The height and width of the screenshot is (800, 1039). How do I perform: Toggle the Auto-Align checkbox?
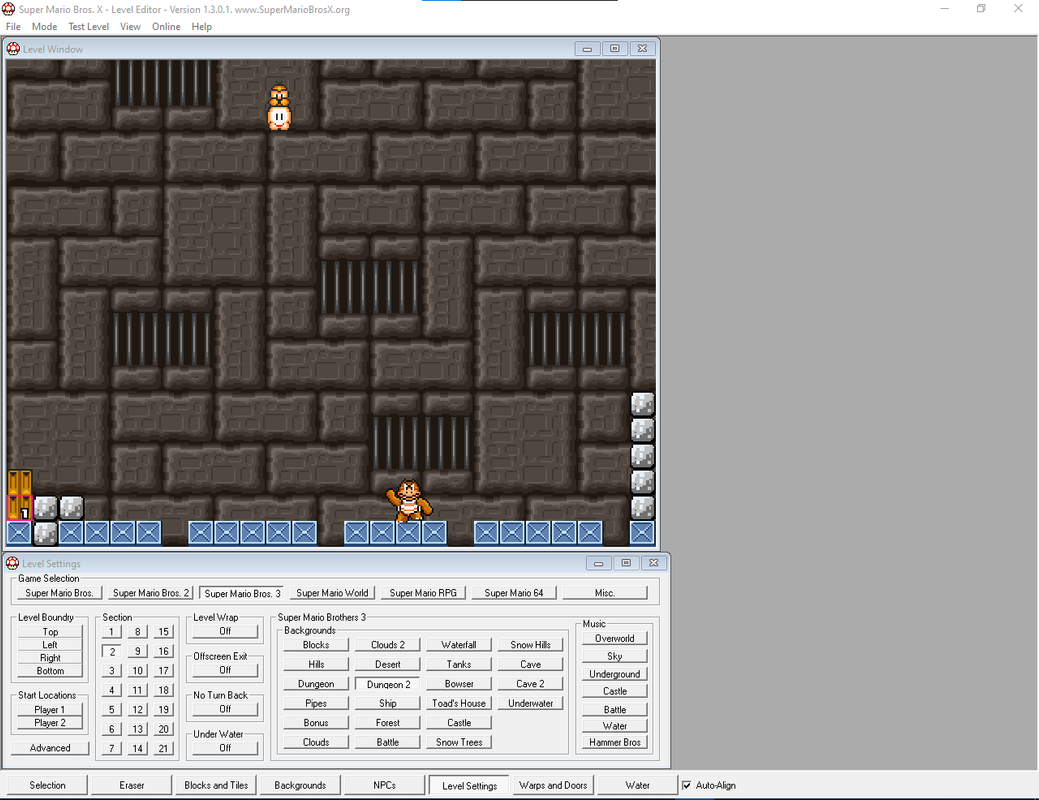(x=686, y=785)
